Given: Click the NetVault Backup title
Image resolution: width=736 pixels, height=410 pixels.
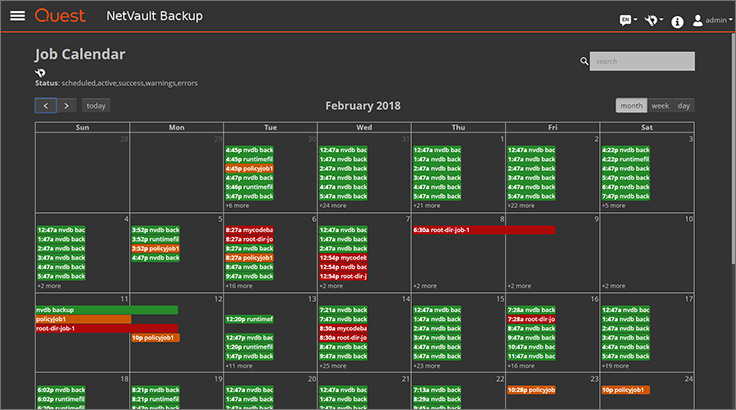Looking at the screenshot, I should 154,16.
